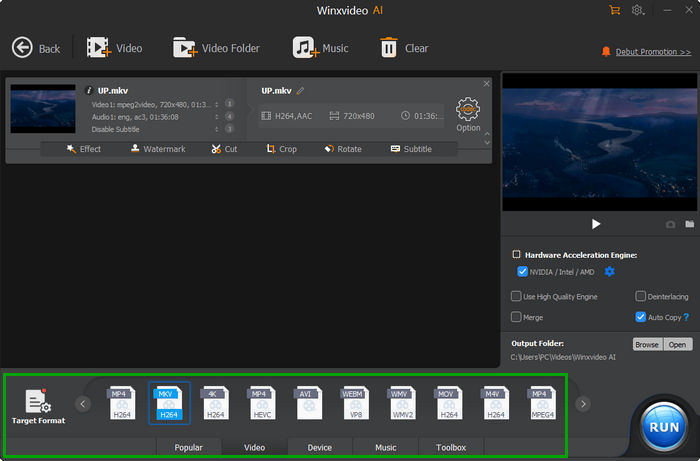Switch to the Device tab
This screenshot has height=461, width=700.
[x=320, y=447]
